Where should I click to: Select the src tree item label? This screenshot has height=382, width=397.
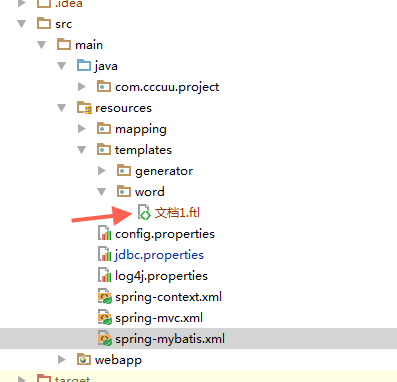click(63, 24)
